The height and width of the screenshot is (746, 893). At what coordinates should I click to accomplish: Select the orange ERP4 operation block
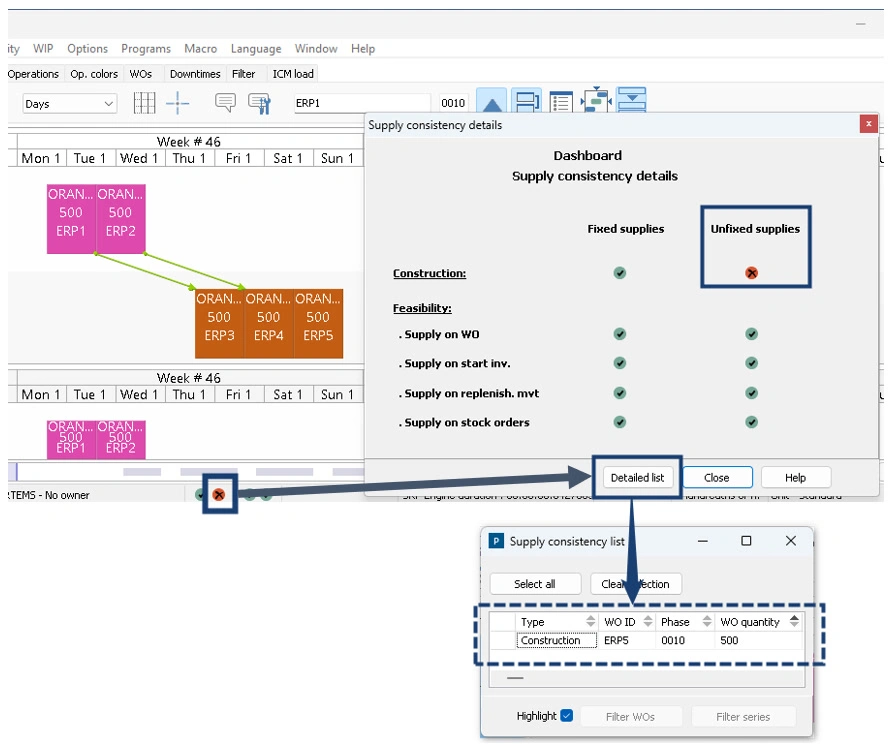point(269,323)
